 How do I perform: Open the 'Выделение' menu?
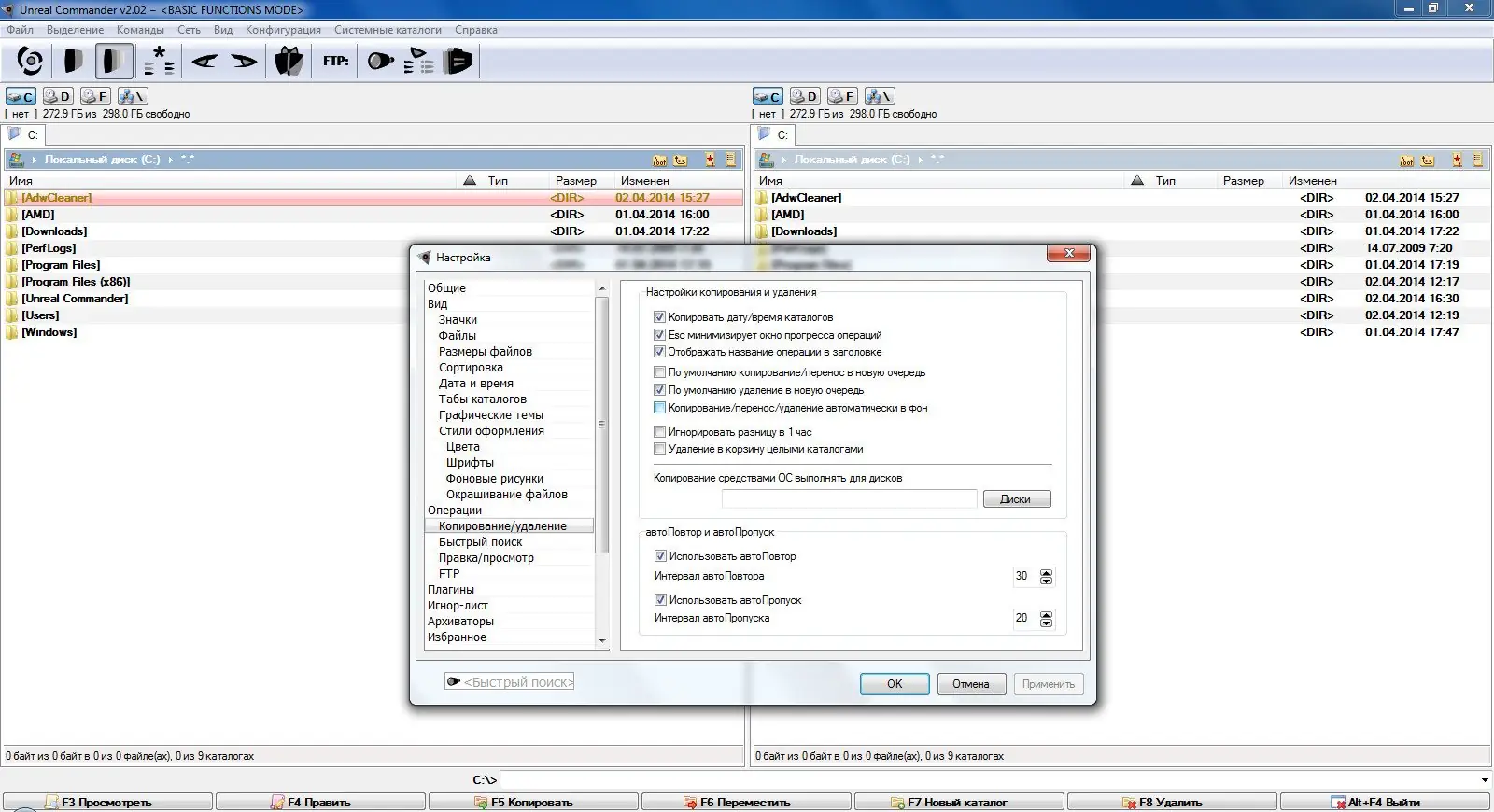(x=76, y=30)
